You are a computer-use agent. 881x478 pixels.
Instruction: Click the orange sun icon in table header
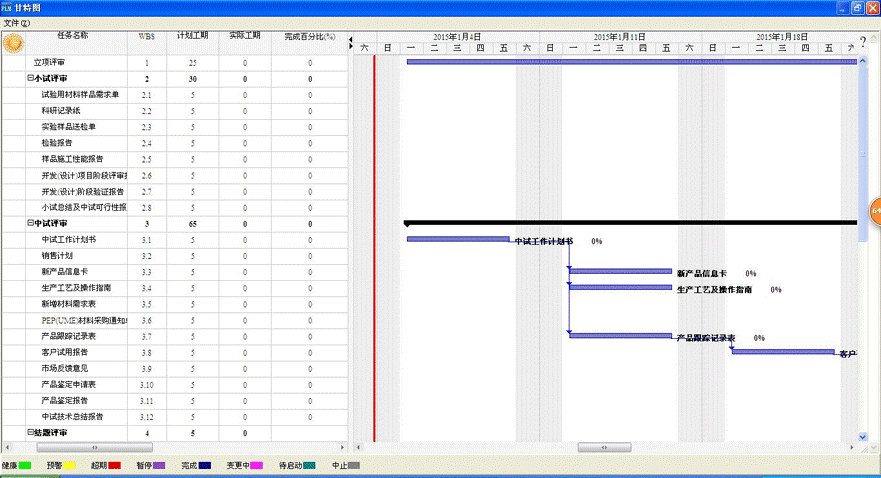[x=14, y=43]
